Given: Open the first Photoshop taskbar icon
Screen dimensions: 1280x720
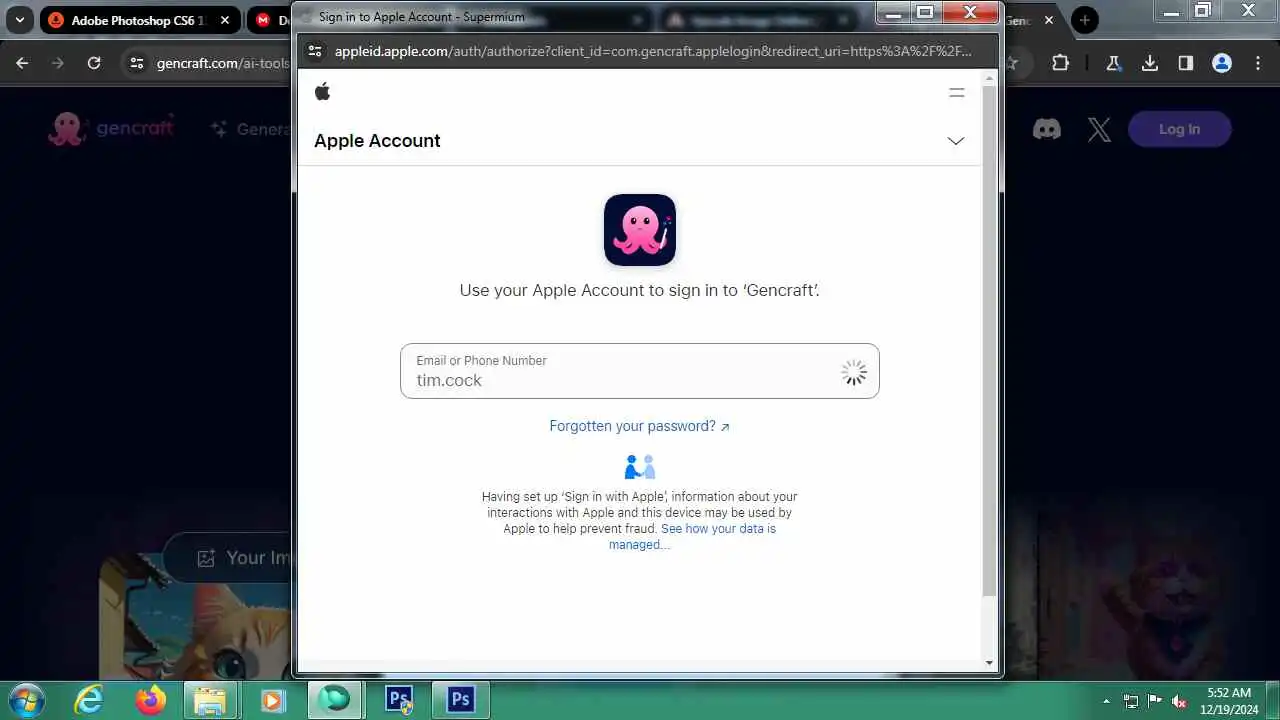Looking at the screenshot, I should point(399,699).
